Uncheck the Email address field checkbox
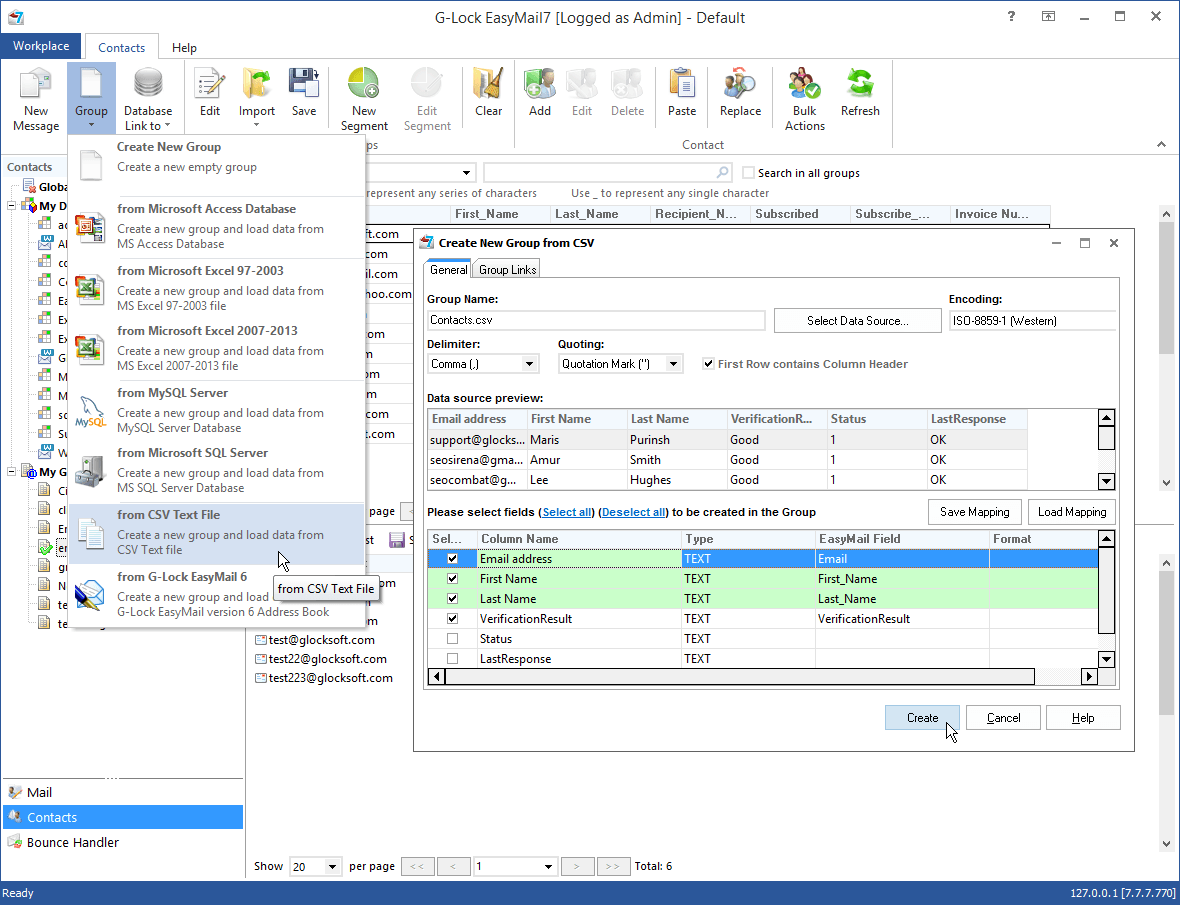 pos(452,559)
